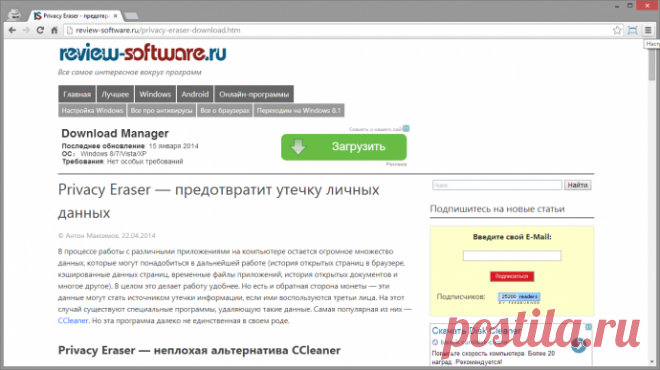Open the Chrome menu hamburger icon
This screenshot has width=660, height=370.
tap(648, 30)
